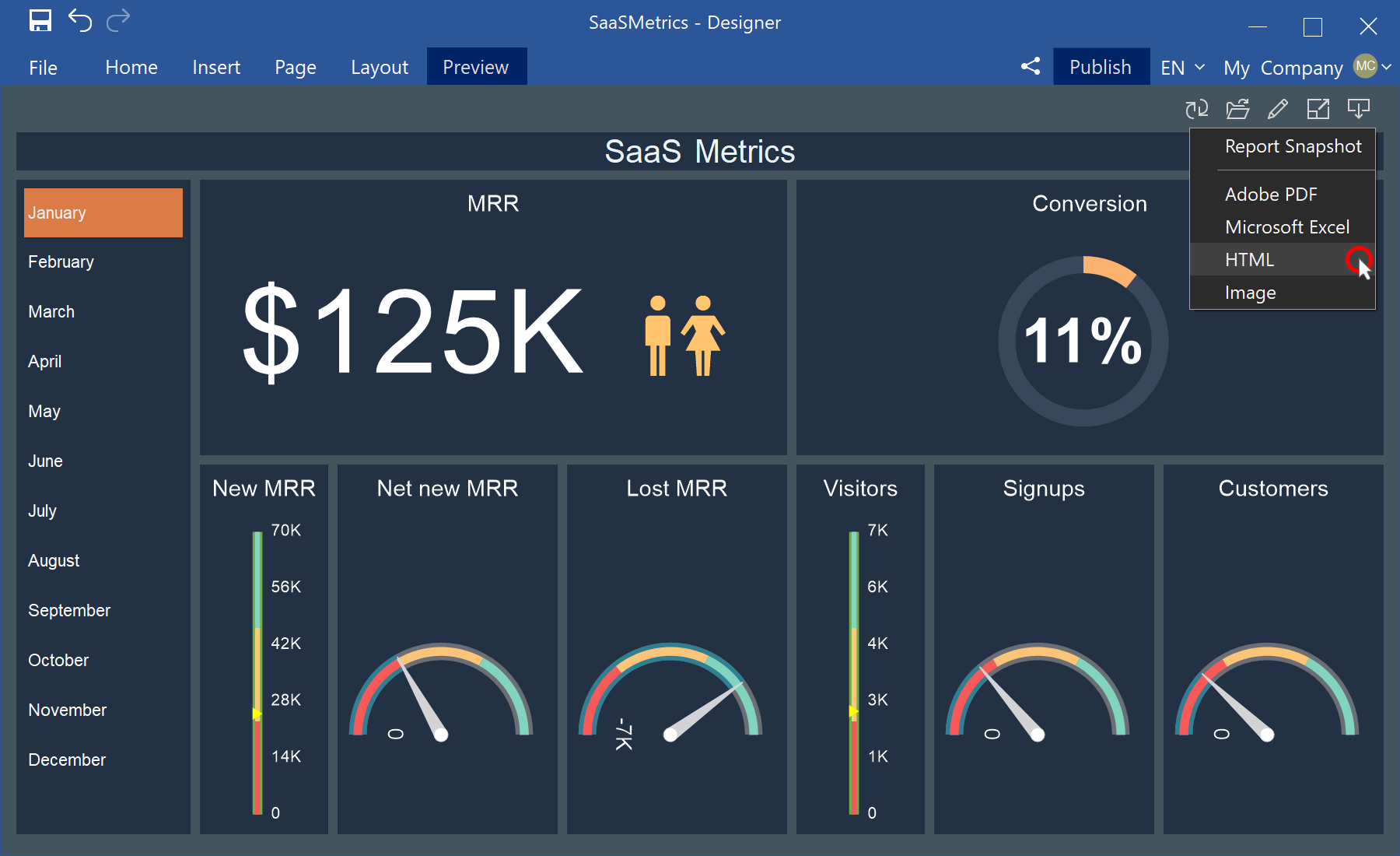
Task: Expand the EN language dropdown
Action: click(1182, 68)
